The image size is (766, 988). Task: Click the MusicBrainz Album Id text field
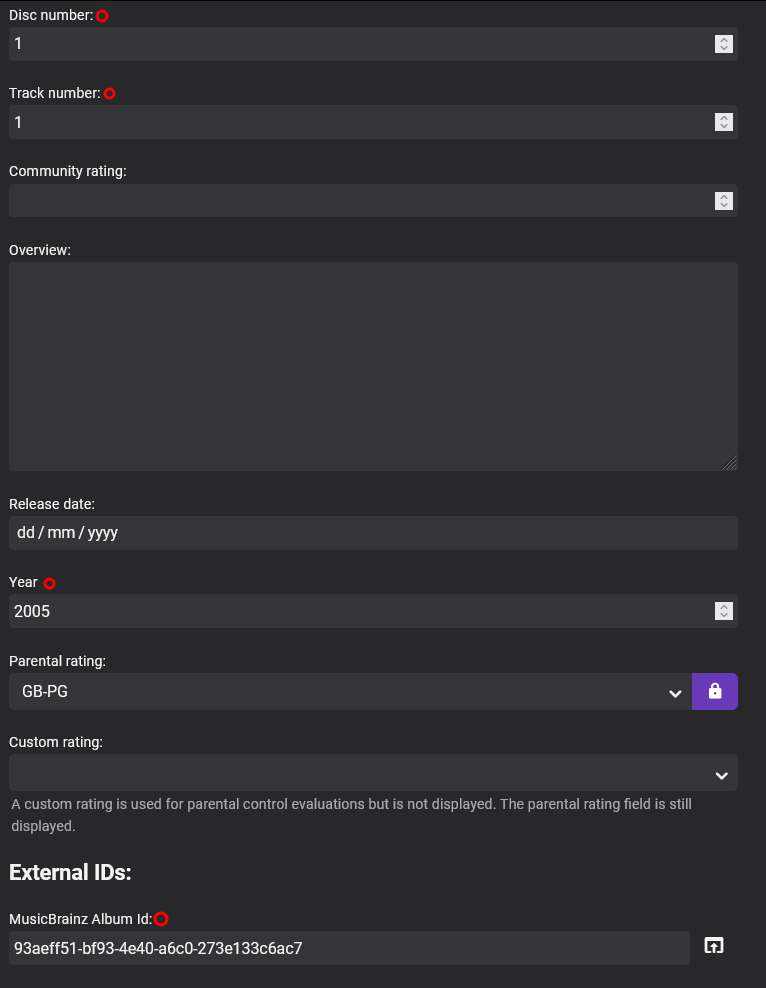[x=349, y=948]
